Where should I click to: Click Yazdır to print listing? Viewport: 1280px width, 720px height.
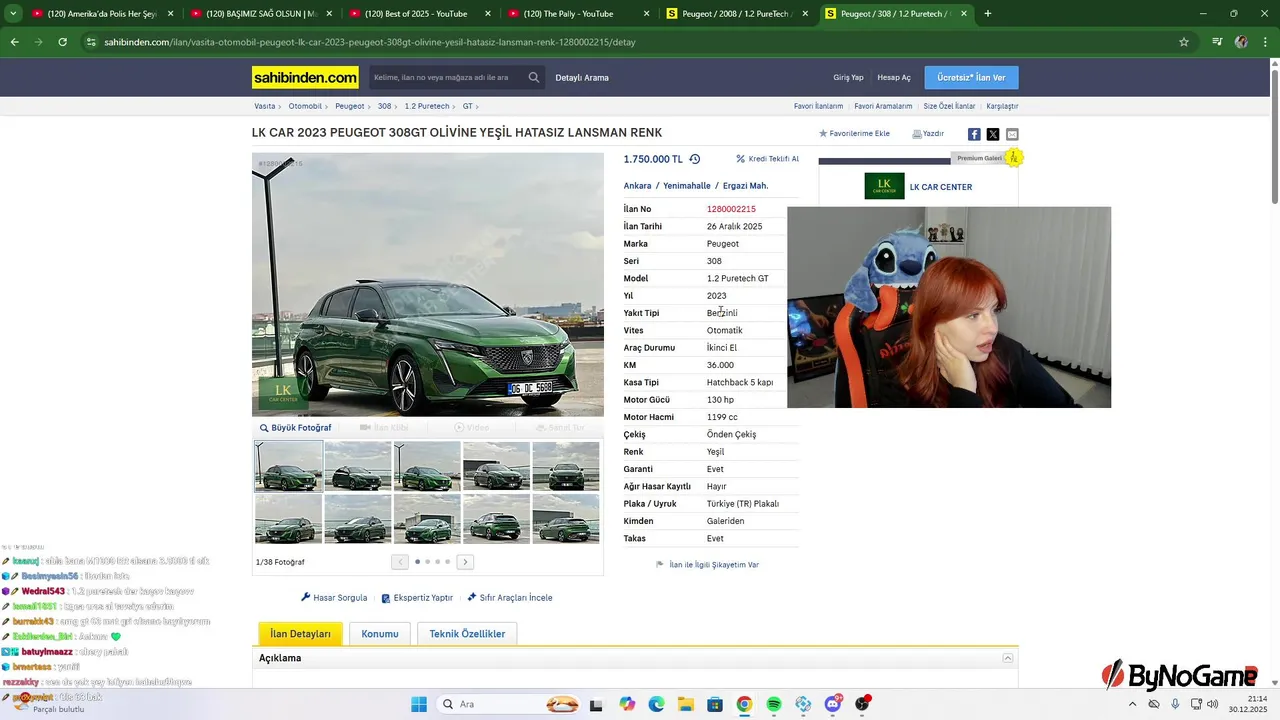[x=928, y=134]
